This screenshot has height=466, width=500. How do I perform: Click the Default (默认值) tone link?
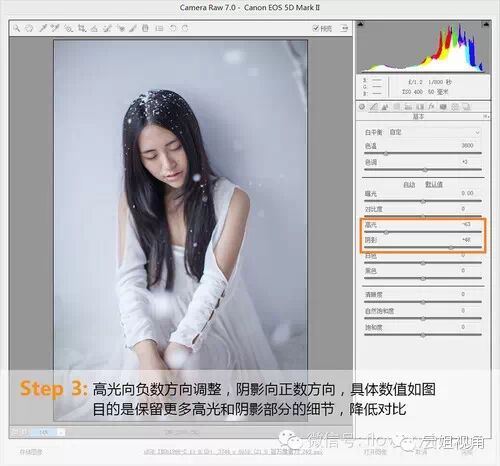pos(434,184)
